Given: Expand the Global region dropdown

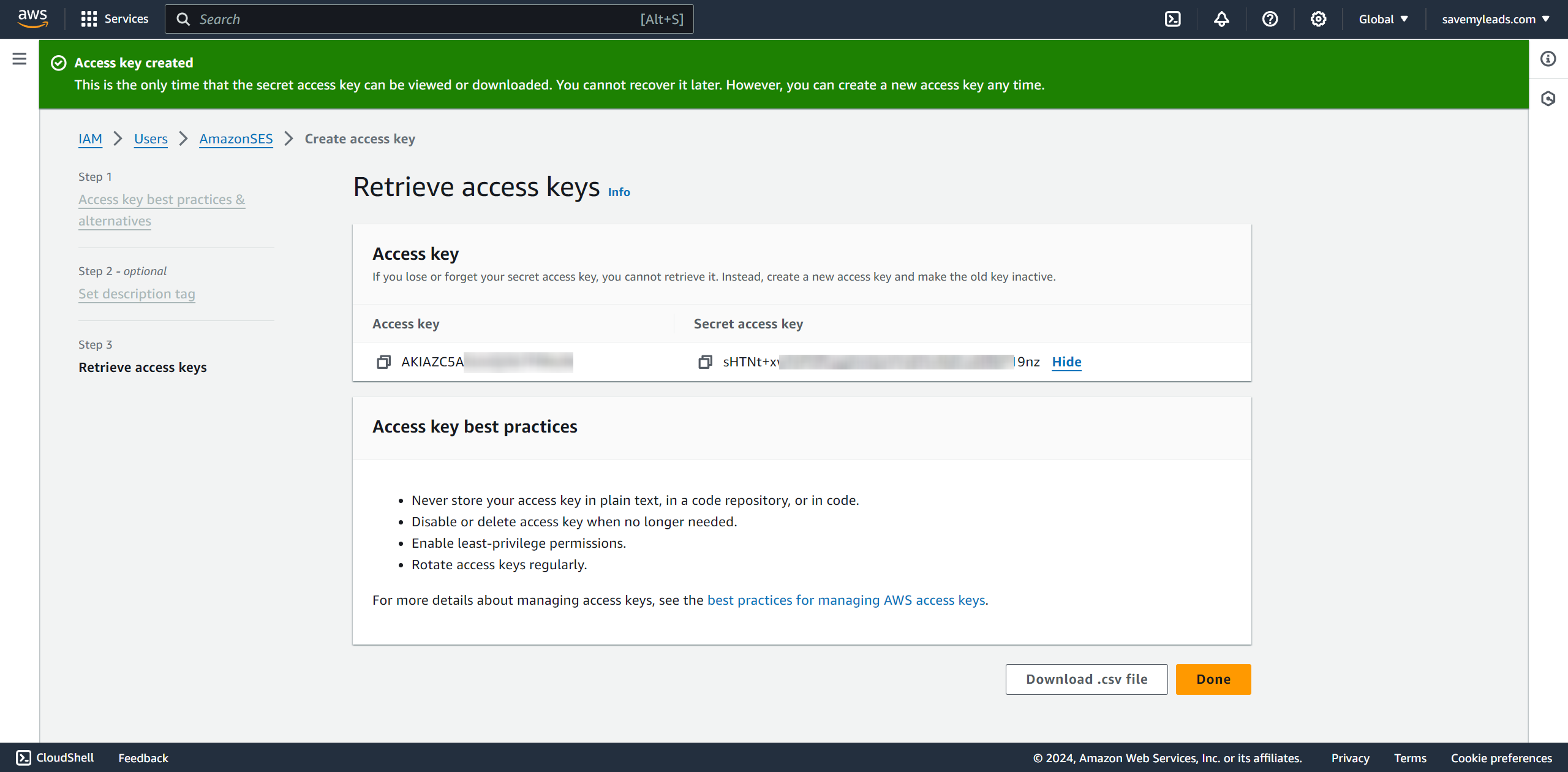Looking at the screenshot, I should 1383,19.
